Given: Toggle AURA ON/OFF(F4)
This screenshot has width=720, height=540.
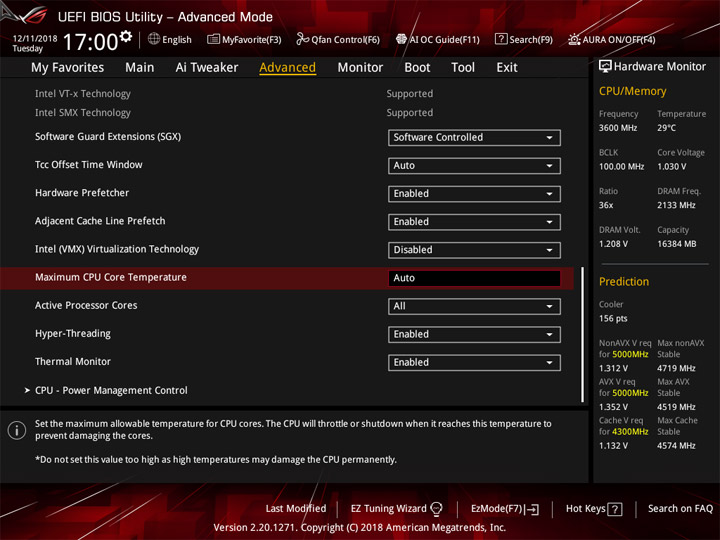Looking at the screenshot, I should [612, 39].
